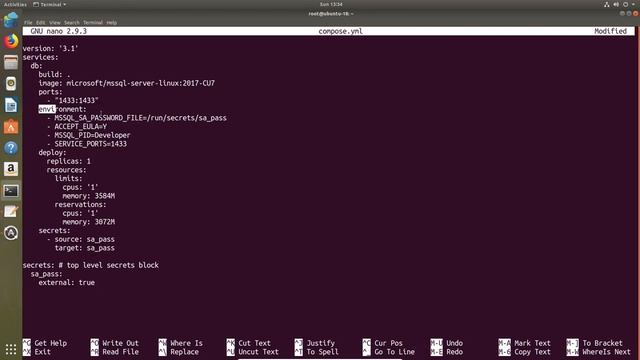
Task: Click the Get Help shortcut
Action: (45, 343)
